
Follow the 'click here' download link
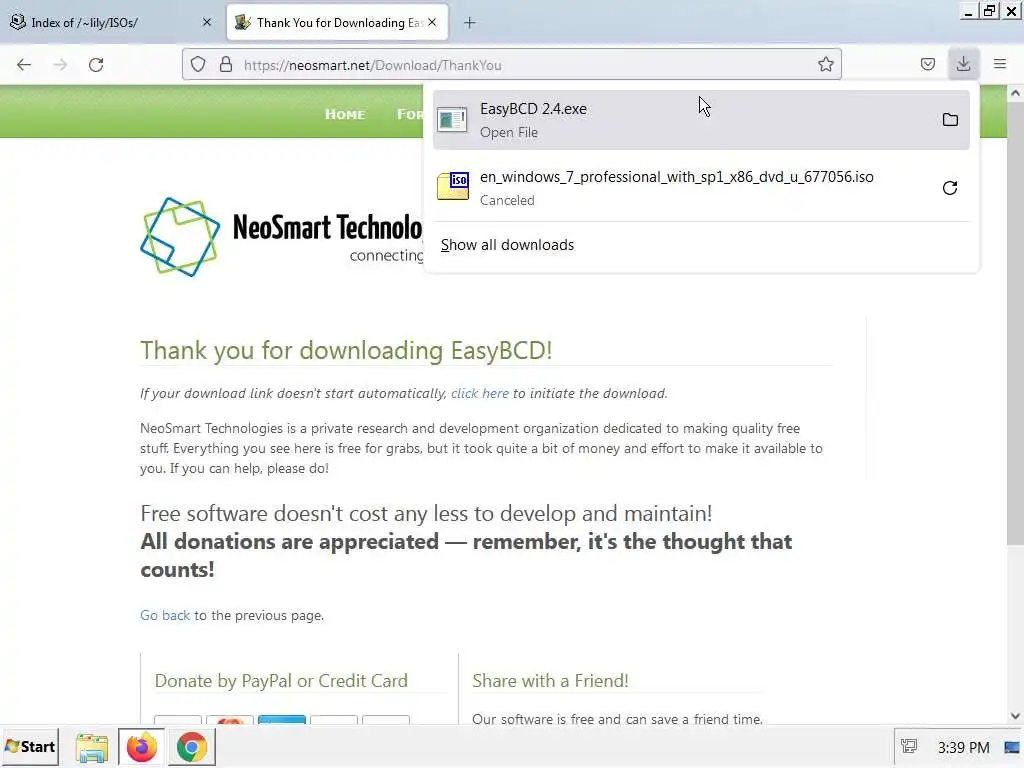[x=479, y=393]
